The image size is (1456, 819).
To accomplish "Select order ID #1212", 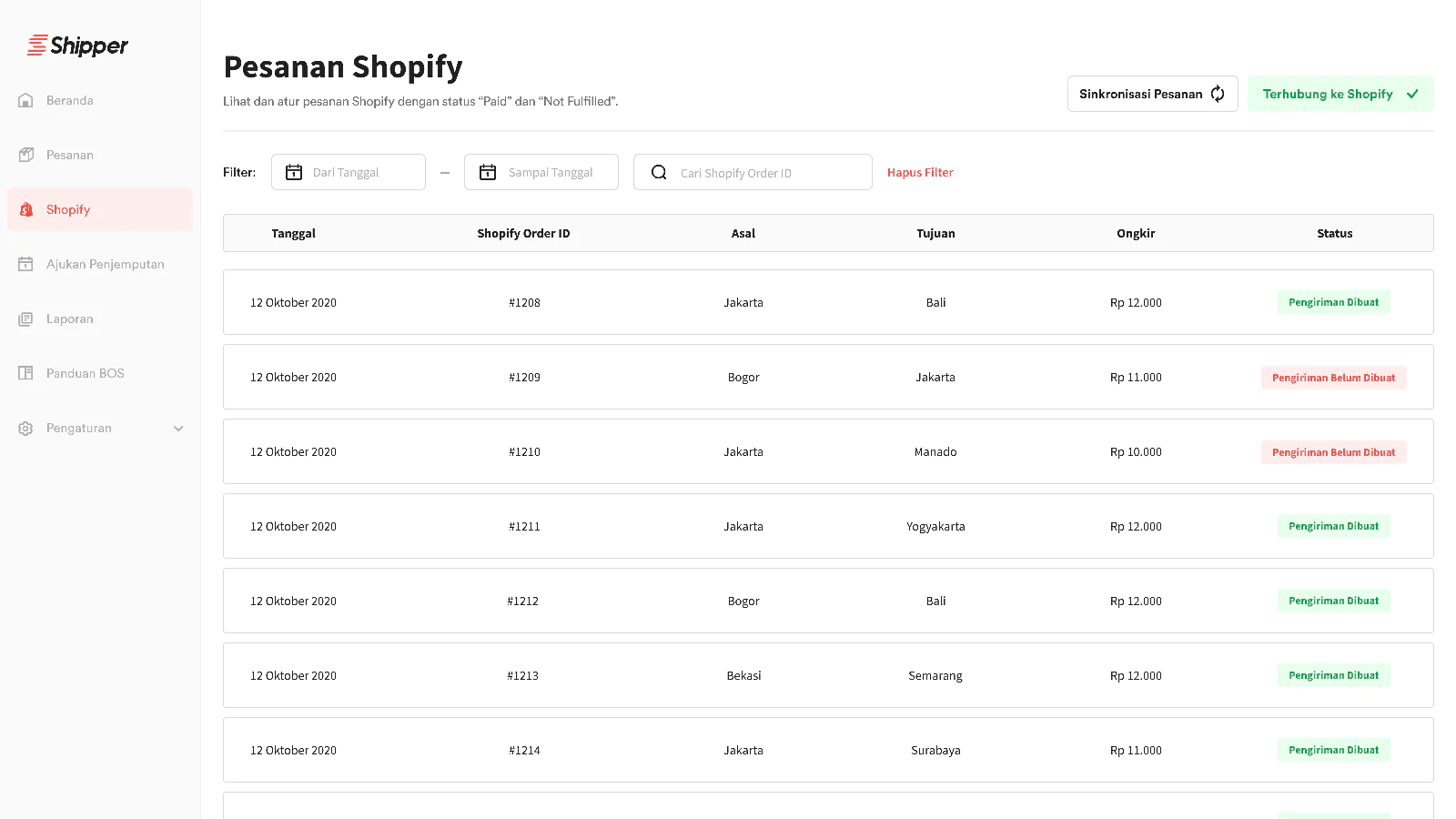I will click(523, 601).
